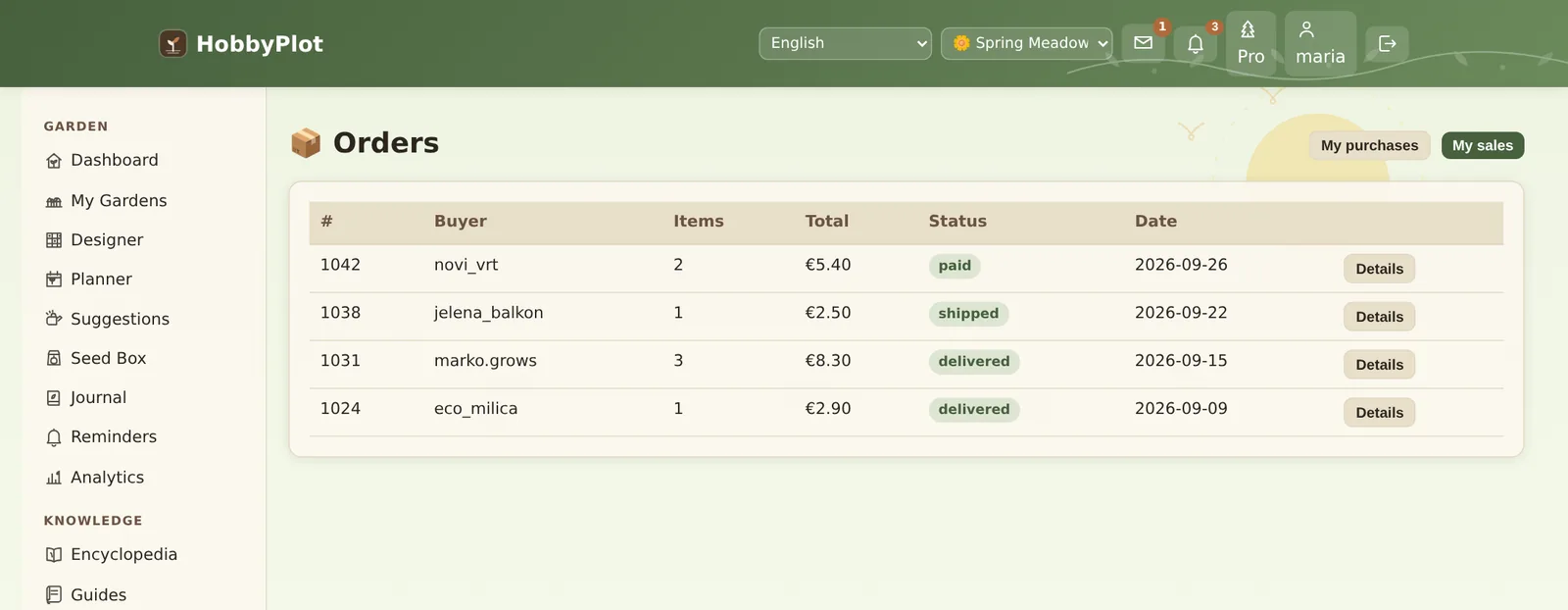Click the My Gardens sidebar icon

tap(54, 201)
